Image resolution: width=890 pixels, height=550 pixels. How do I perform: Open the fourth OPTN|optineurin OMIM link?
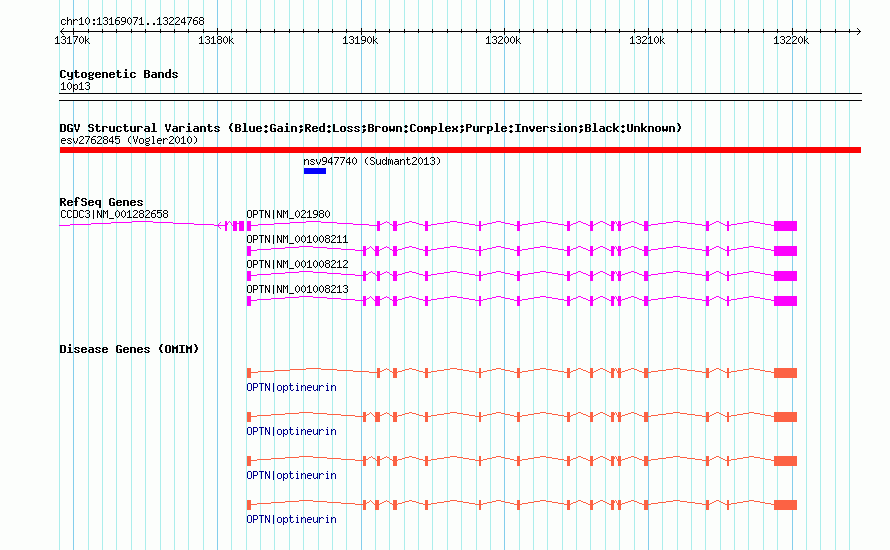point(291,519)
